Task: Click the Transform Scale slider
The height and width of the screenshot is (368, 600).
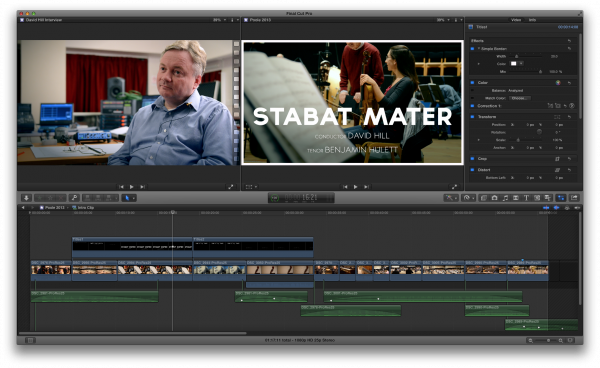Action: [x=525, y=140]
